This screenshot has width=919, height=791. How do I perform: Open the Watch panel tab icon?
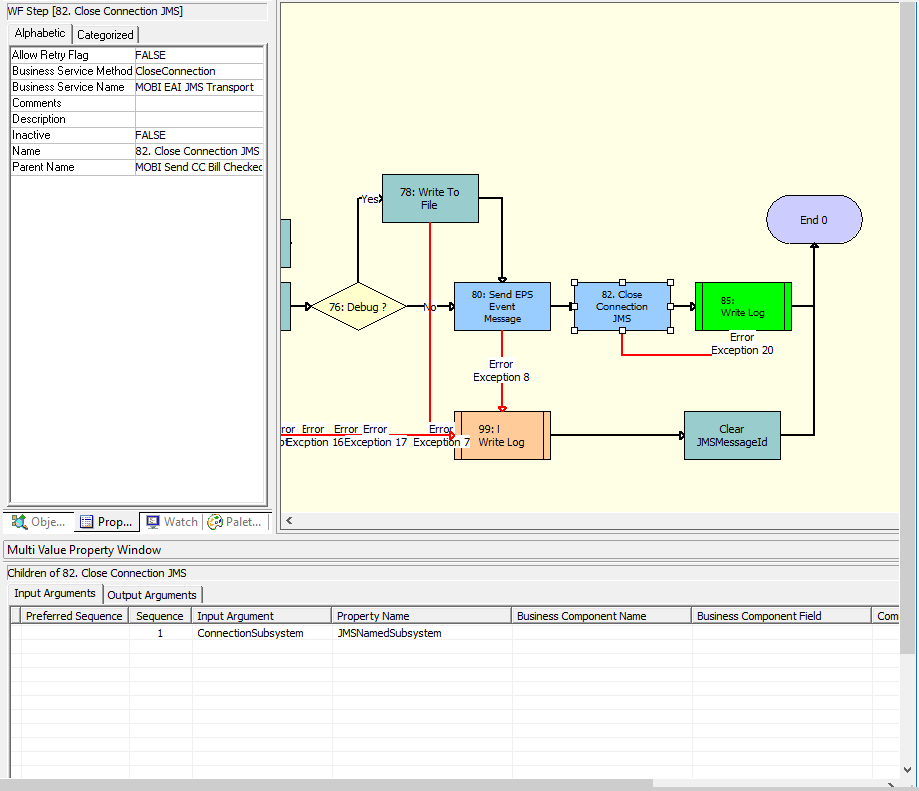[x=153, y=521]
